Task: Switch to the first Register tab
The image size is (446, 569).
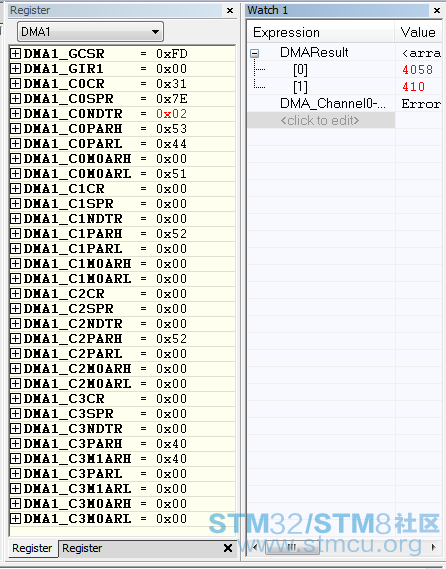Action: (x=32, y=548)
